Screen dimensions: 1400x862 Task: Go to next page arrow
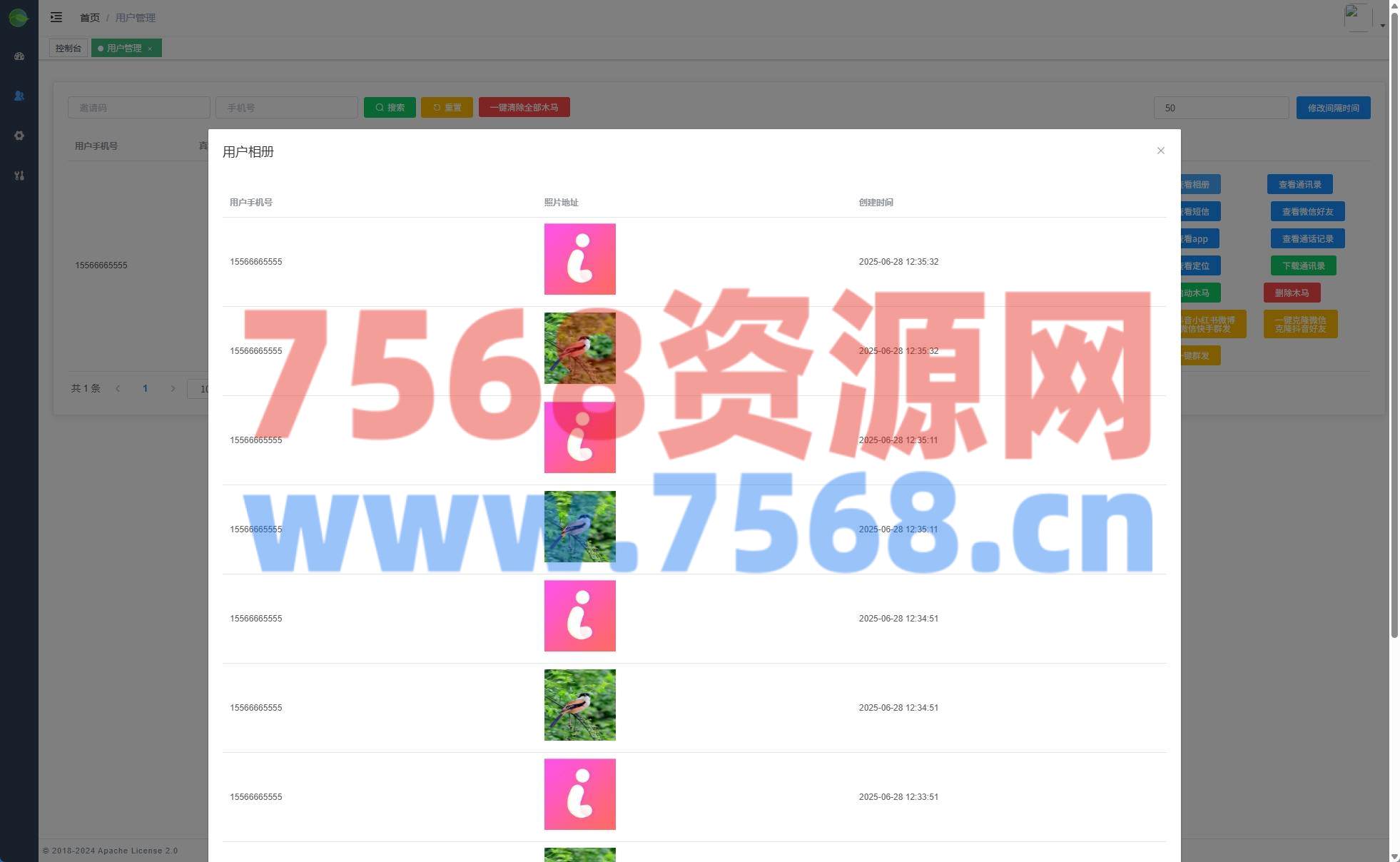coord(173,389)
